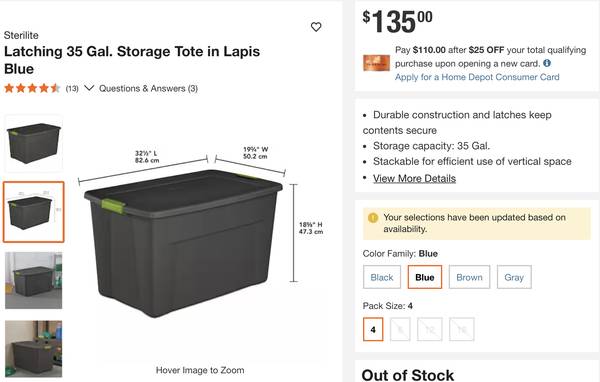Click the star rating icons
This screenshot has width=600, height=382.
tap(32, 88)
